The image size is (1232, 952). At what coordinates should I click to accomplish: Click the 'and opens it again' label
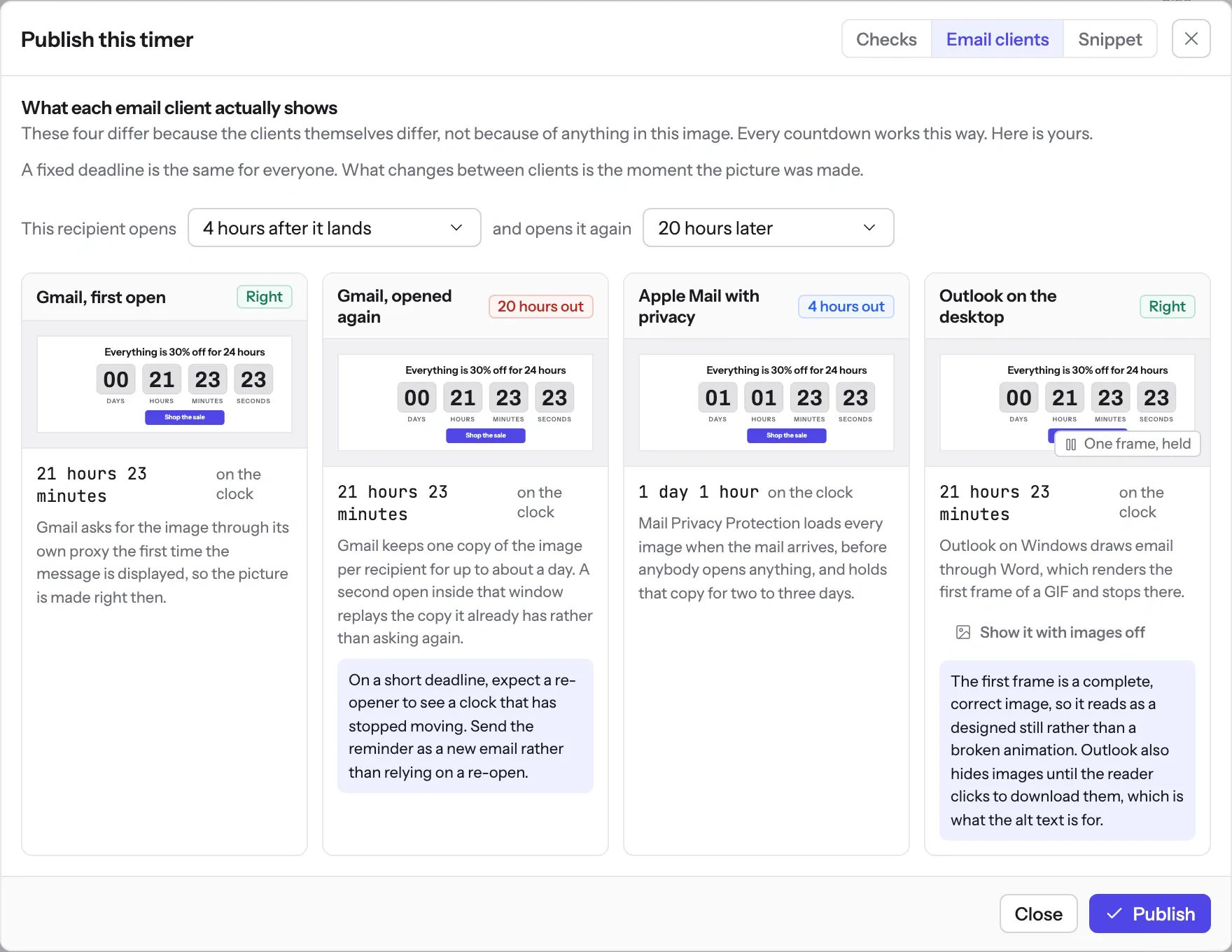[x=562, y=228]
